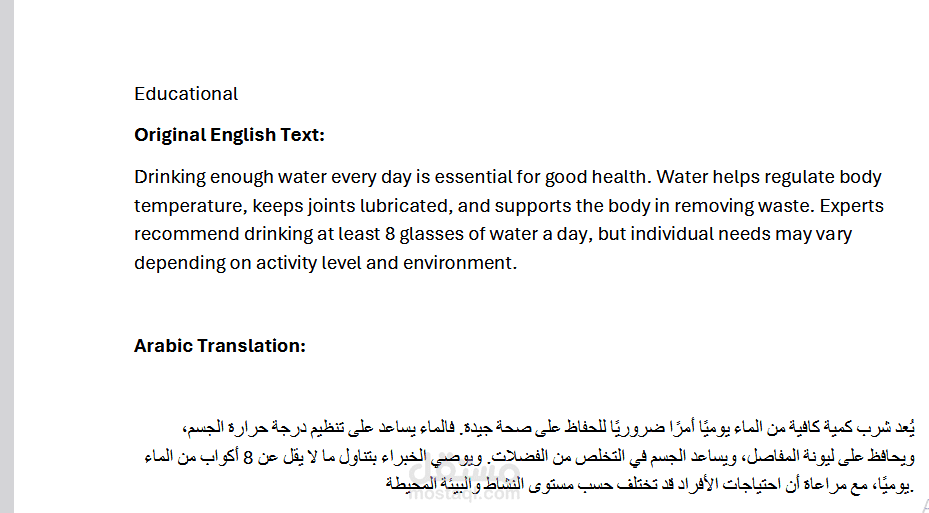Click the number "8" before "glasses"

(390, 234)
